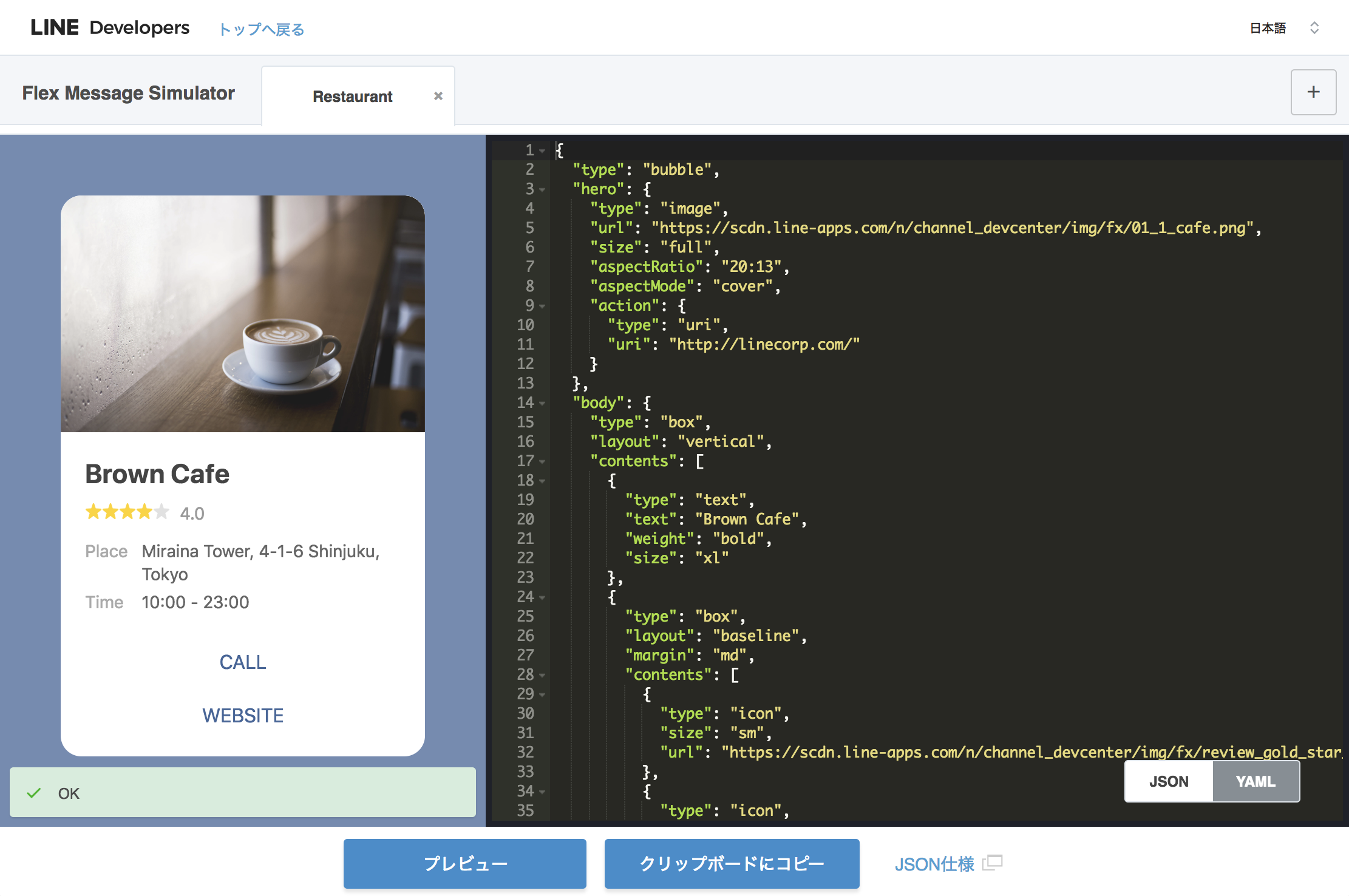Switch the code editor to YAML mode
1349x896 pixels.
[1255, 781]
